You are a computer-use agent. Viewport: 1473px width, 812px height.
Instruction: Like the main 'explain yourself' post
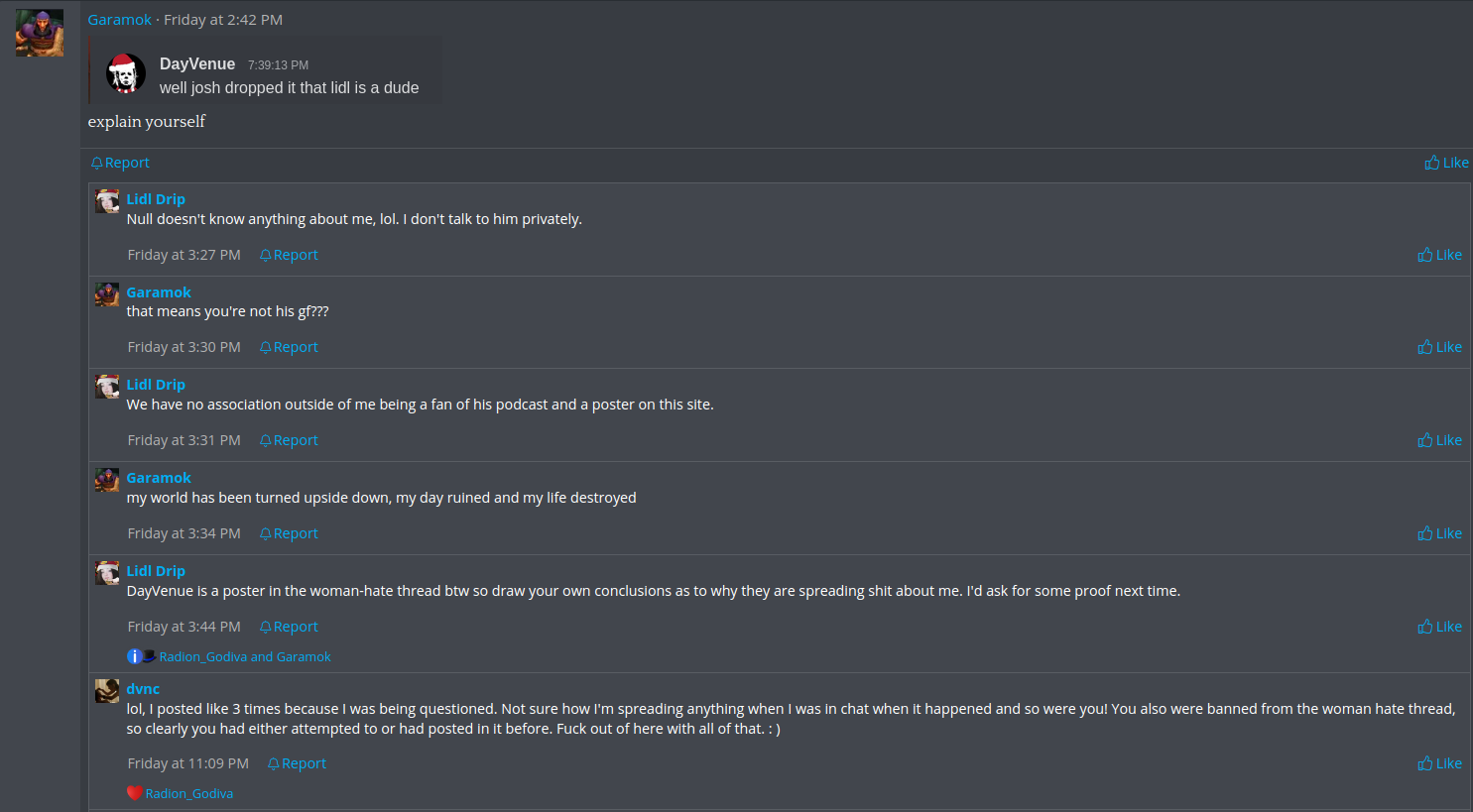pos(1446,163)
